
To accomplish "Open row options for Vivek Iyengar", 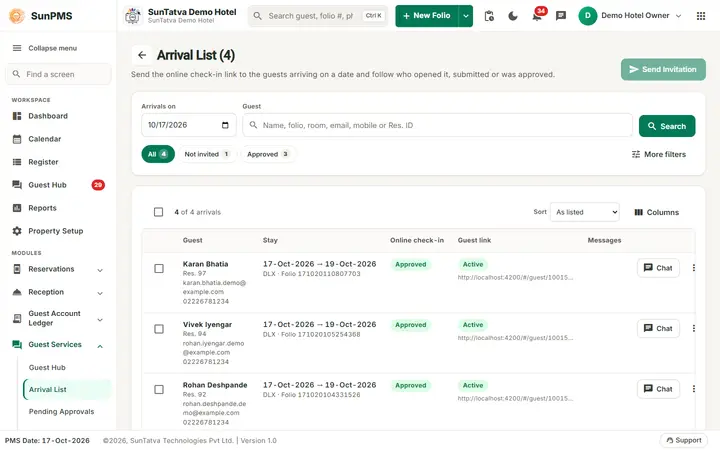I will [x=693, y=328].
